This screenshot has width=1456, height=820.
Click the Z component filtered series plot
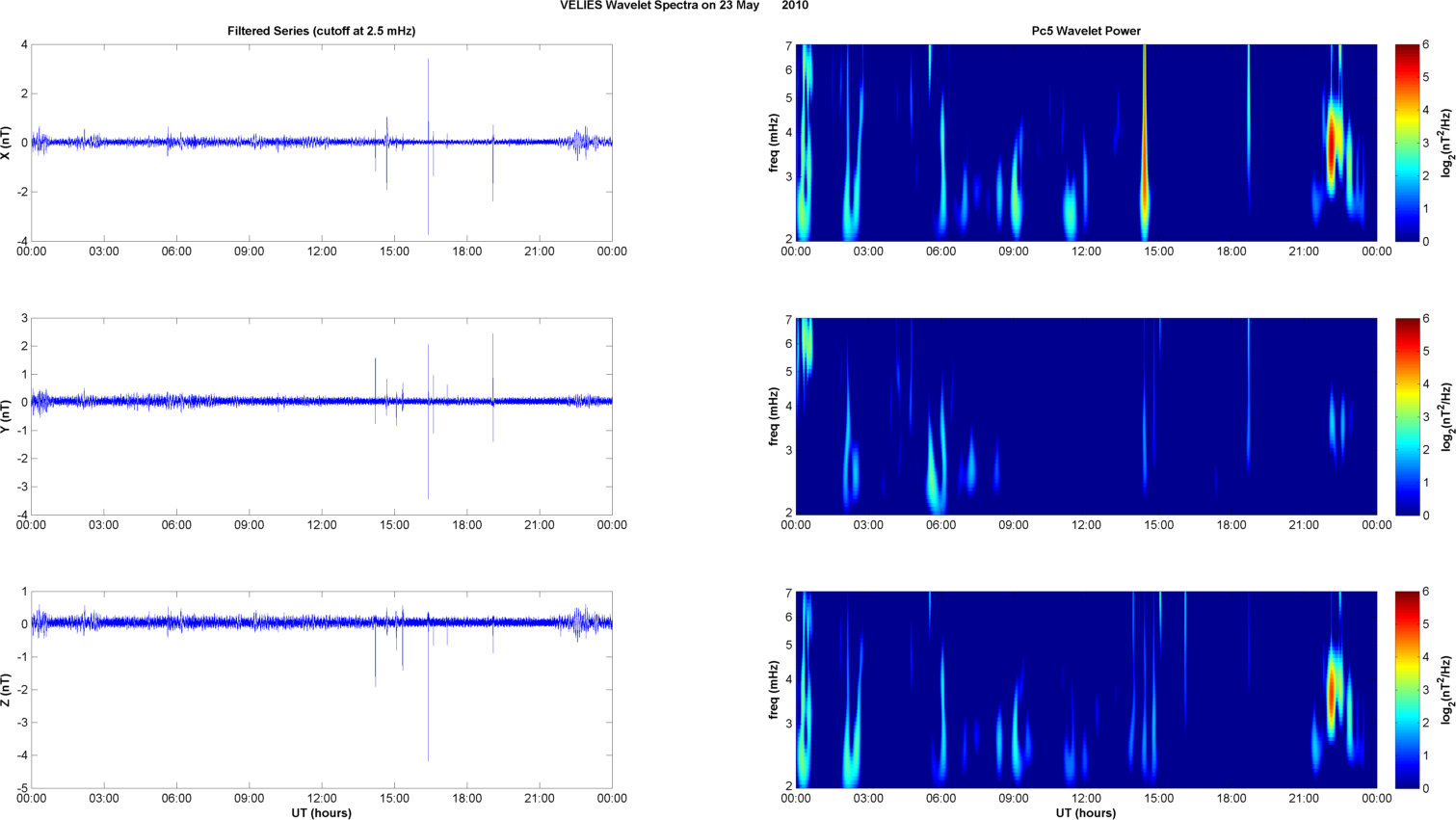tap(322, 690)
